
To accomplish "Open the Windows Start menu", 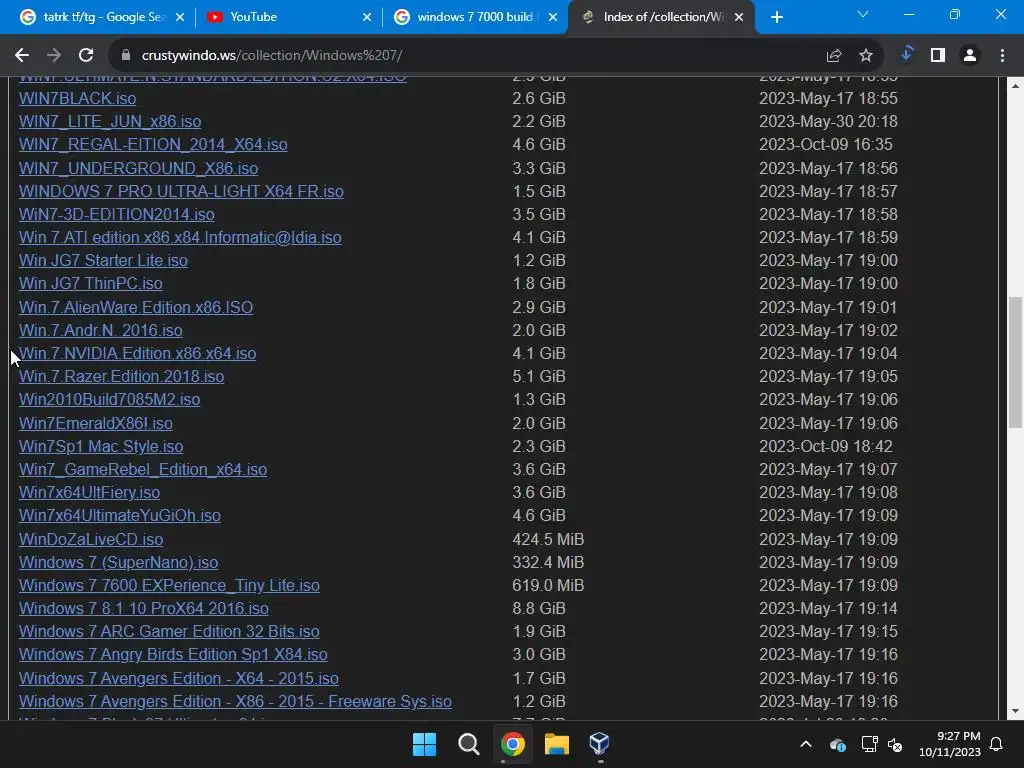I will [x=424, y=744].
